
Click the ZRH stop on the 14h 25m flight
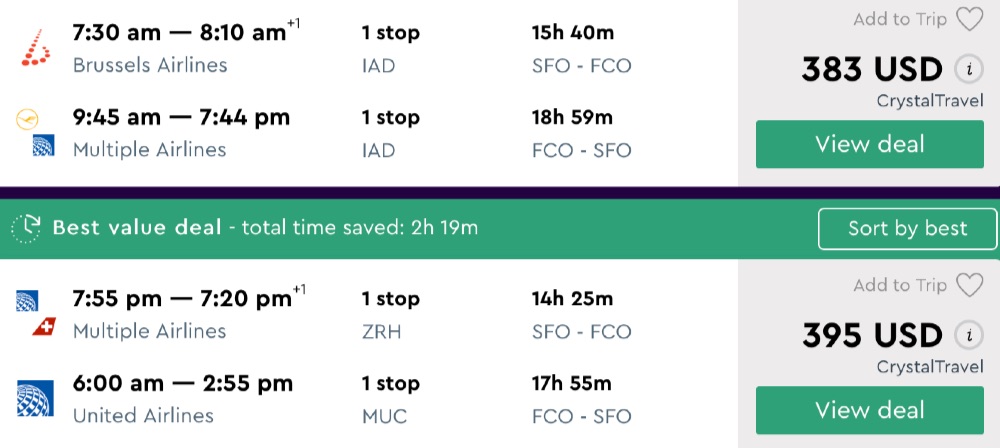pos(381,331)
